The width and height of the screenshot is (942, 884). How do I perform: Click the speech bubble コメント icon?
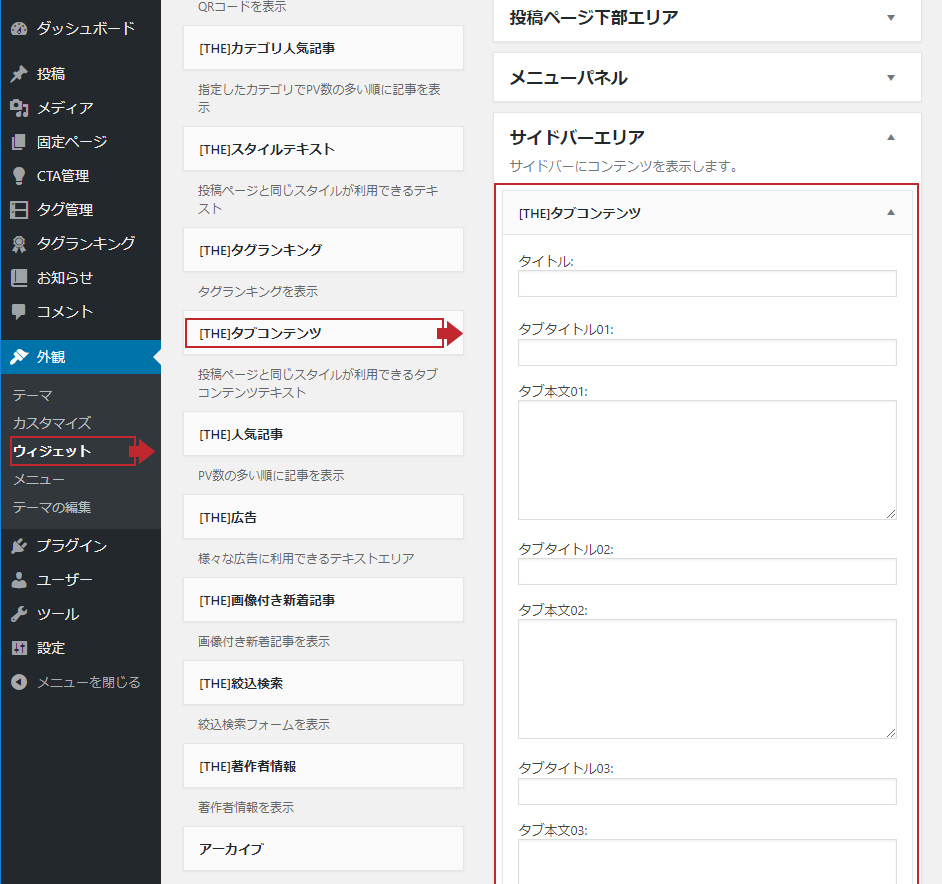point(19,312)
